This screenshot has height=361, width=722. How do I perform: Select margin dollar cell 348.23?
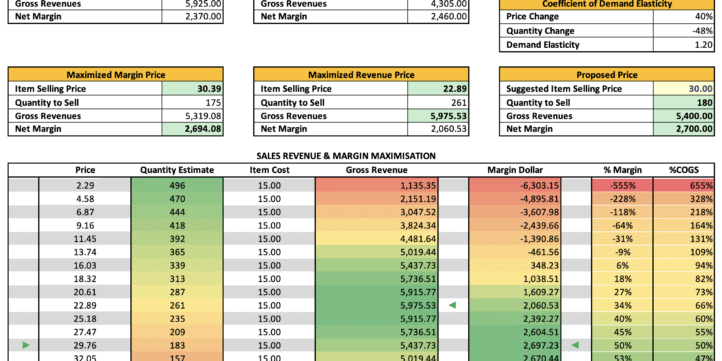[515, 265]
